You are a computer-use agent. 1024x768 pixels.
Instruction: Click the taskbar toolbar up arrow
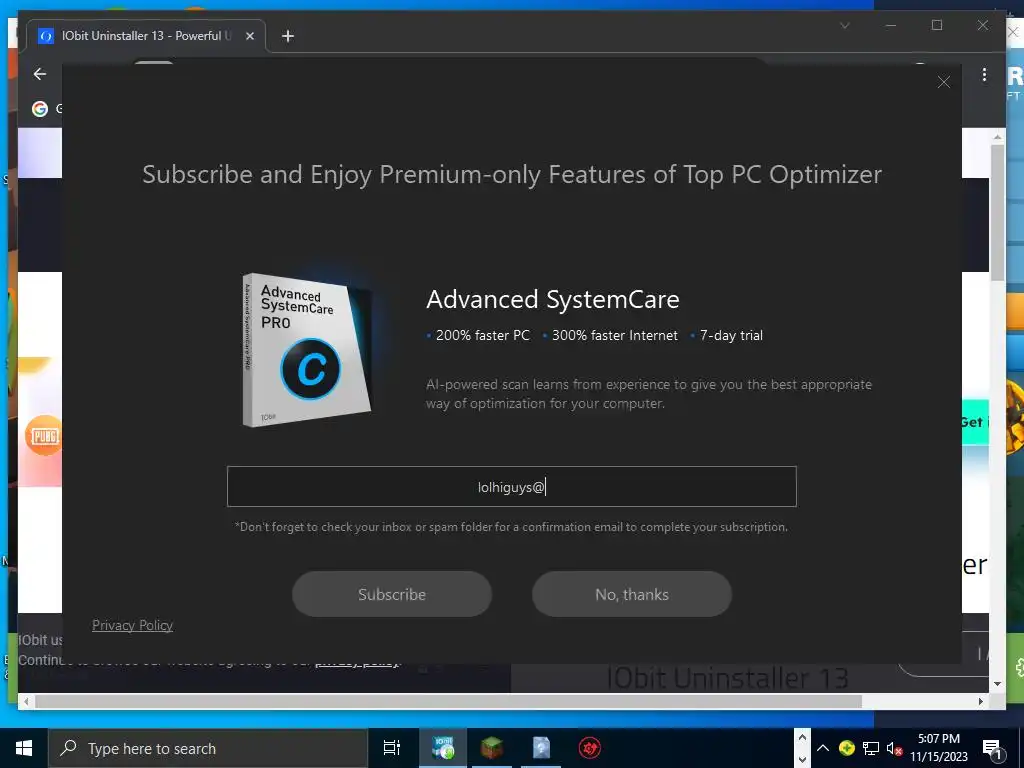click(802, 737)
